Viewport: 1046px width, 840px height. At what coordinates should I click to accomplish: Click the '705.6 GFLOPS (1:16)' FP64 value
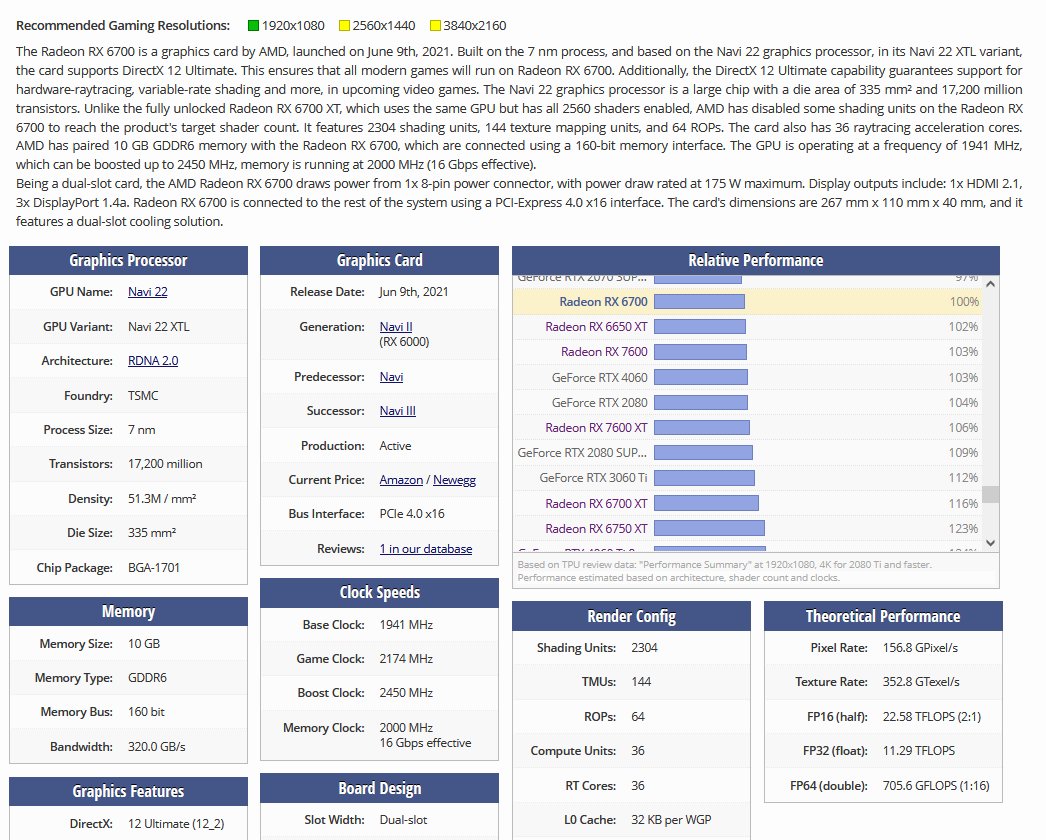tap(937, 785)
